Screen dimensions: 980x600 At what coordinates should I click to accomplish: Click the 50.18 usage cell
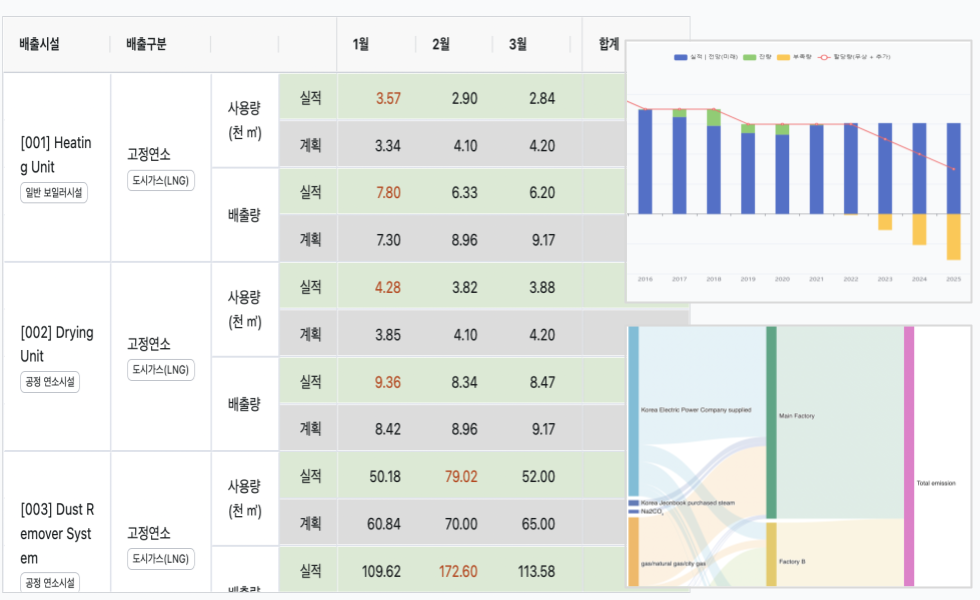[385, 476]
